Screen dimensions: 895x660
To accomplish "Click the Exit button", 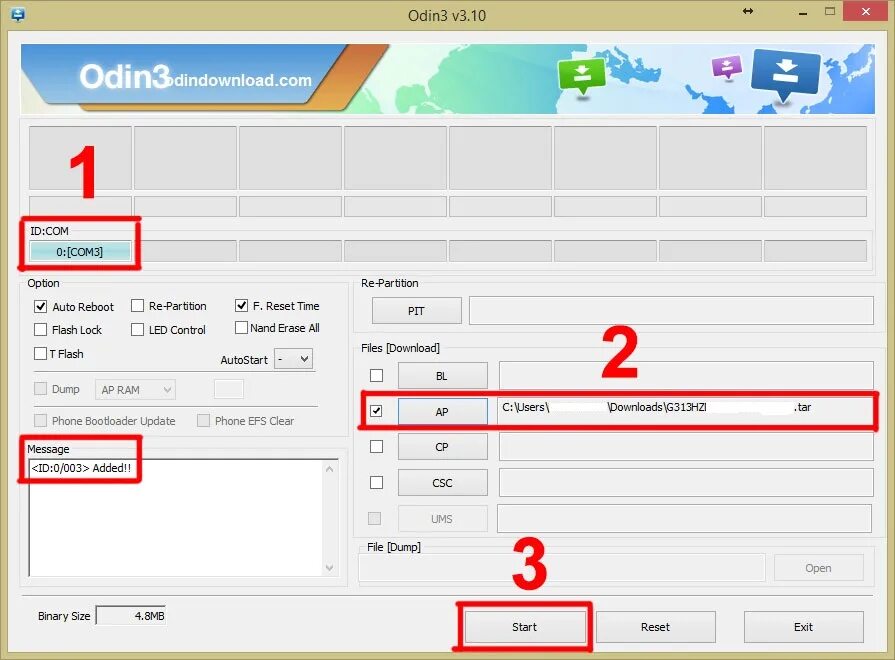I will [x=804, y=627].
